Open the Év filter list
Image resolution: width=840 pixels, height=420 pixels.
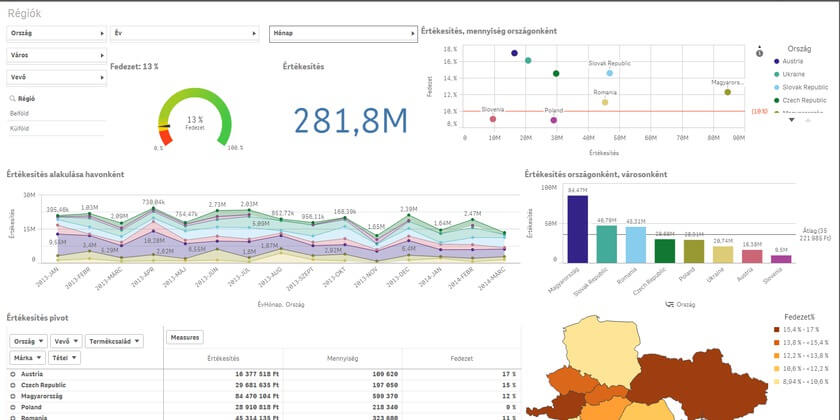pos(185,33)
